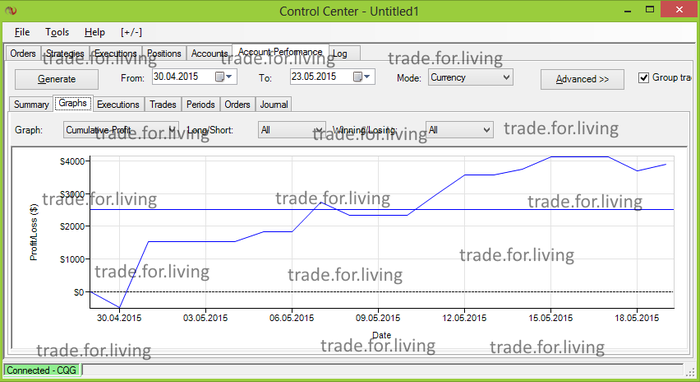Click the NinjaTrader app icon in title bar
The width and height of the screenshot is (700, 382).
point(11,11)
